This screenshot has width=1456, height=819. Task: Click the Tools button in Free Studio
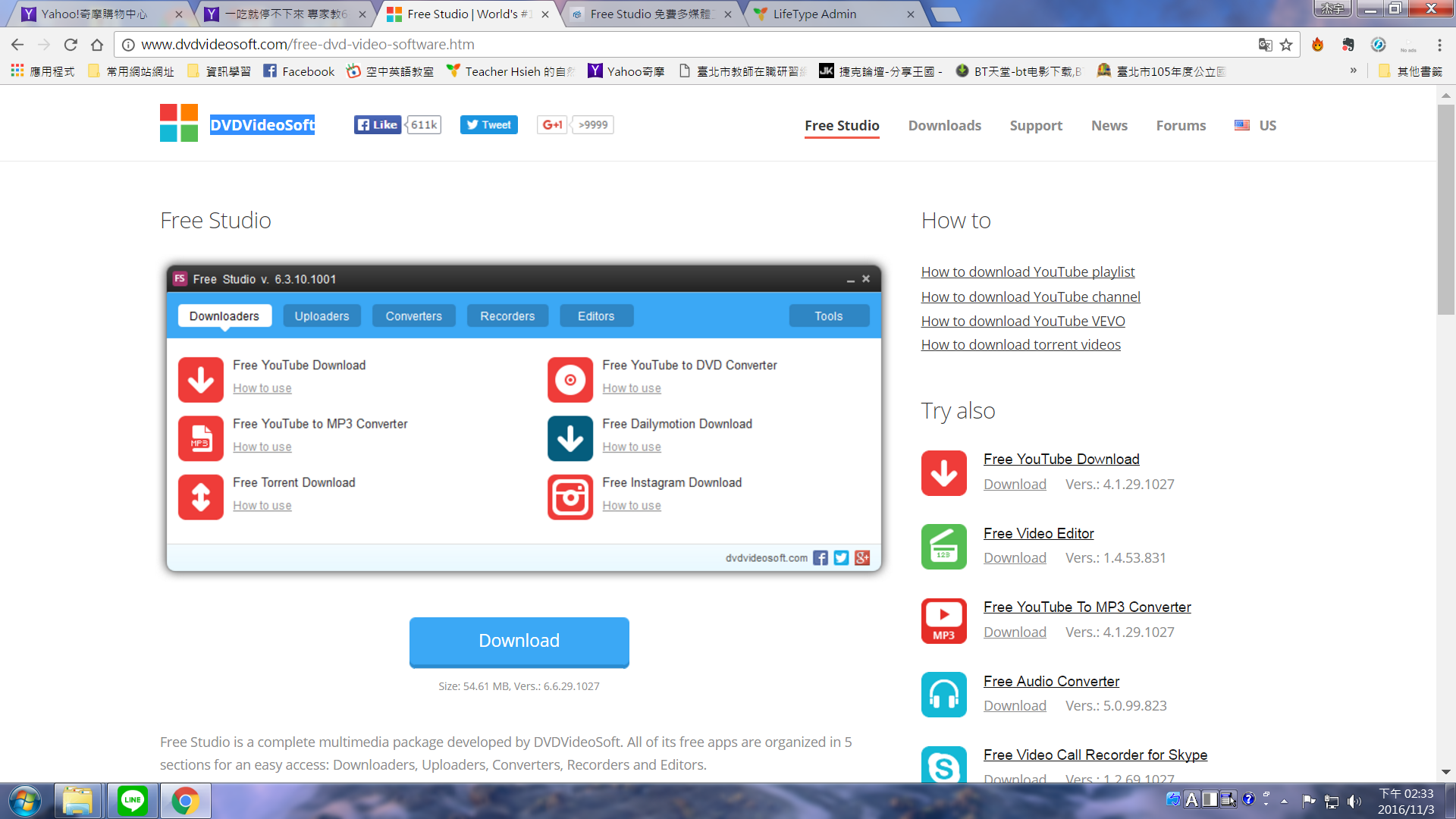[x=829, y=316]
